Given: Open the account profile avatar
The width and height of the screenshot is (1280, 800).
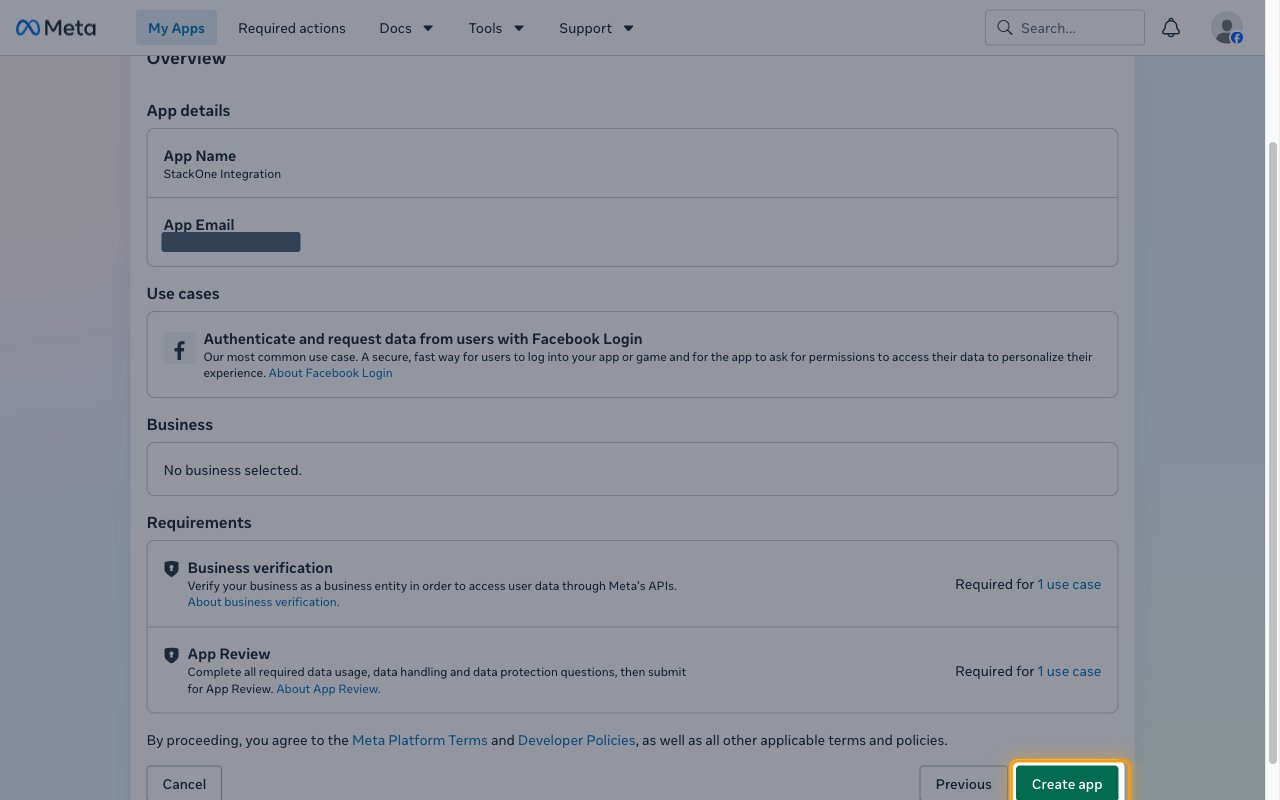Looking at the screenshot, I should click(x=1227, y=28).
